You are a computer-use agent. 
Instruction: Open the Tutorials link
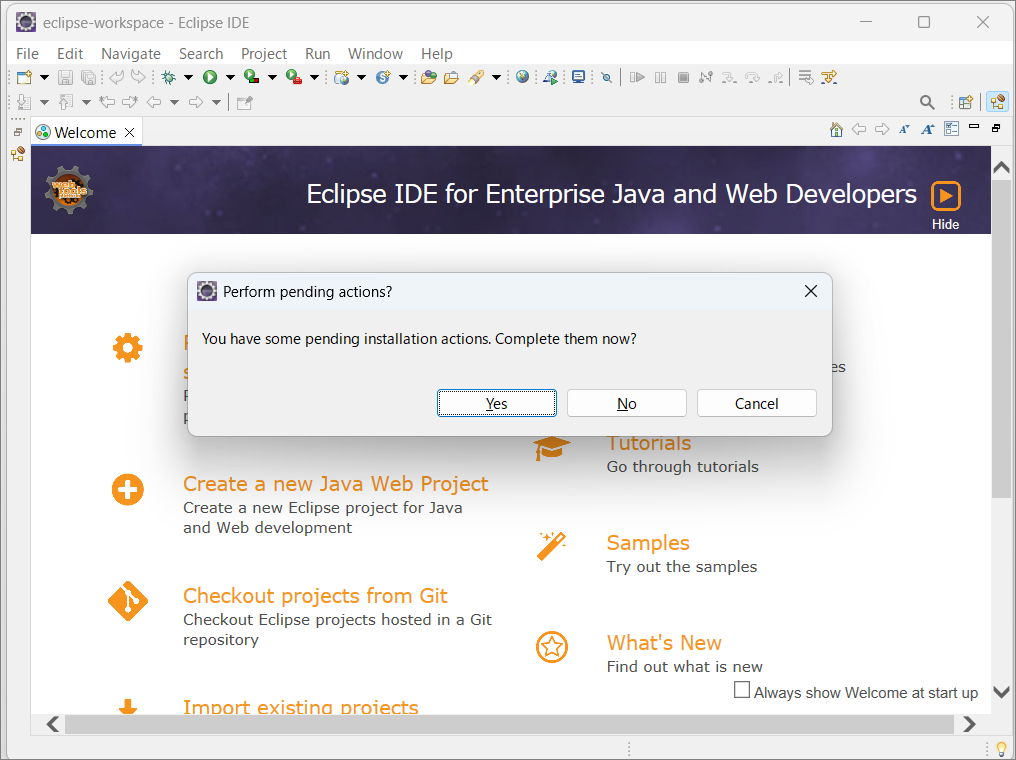(x=649, y=443)
